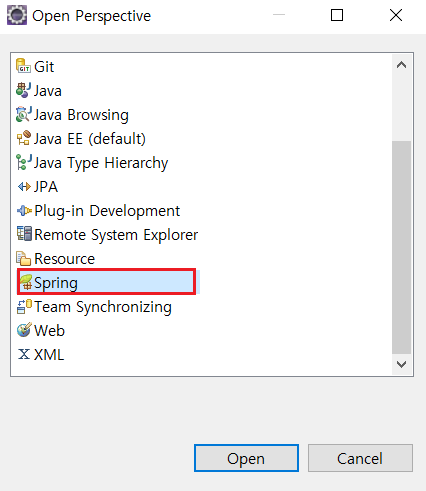
Task: Choose Team Synchronizing label
Action: pyautogui.click(x=103, y=307)
